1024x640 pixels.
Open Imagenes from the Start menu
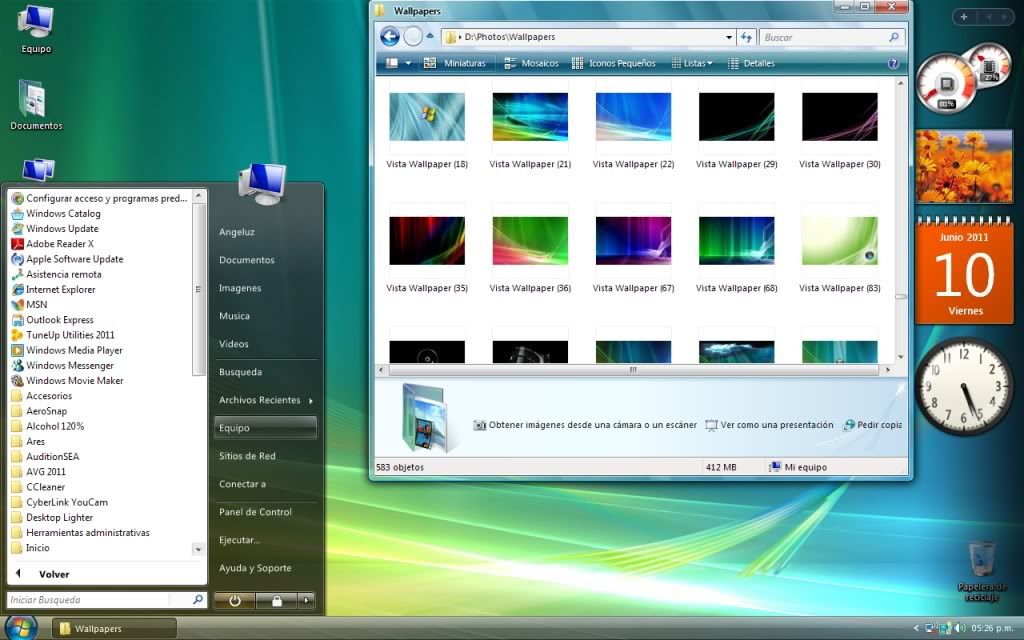coord(240,288)
